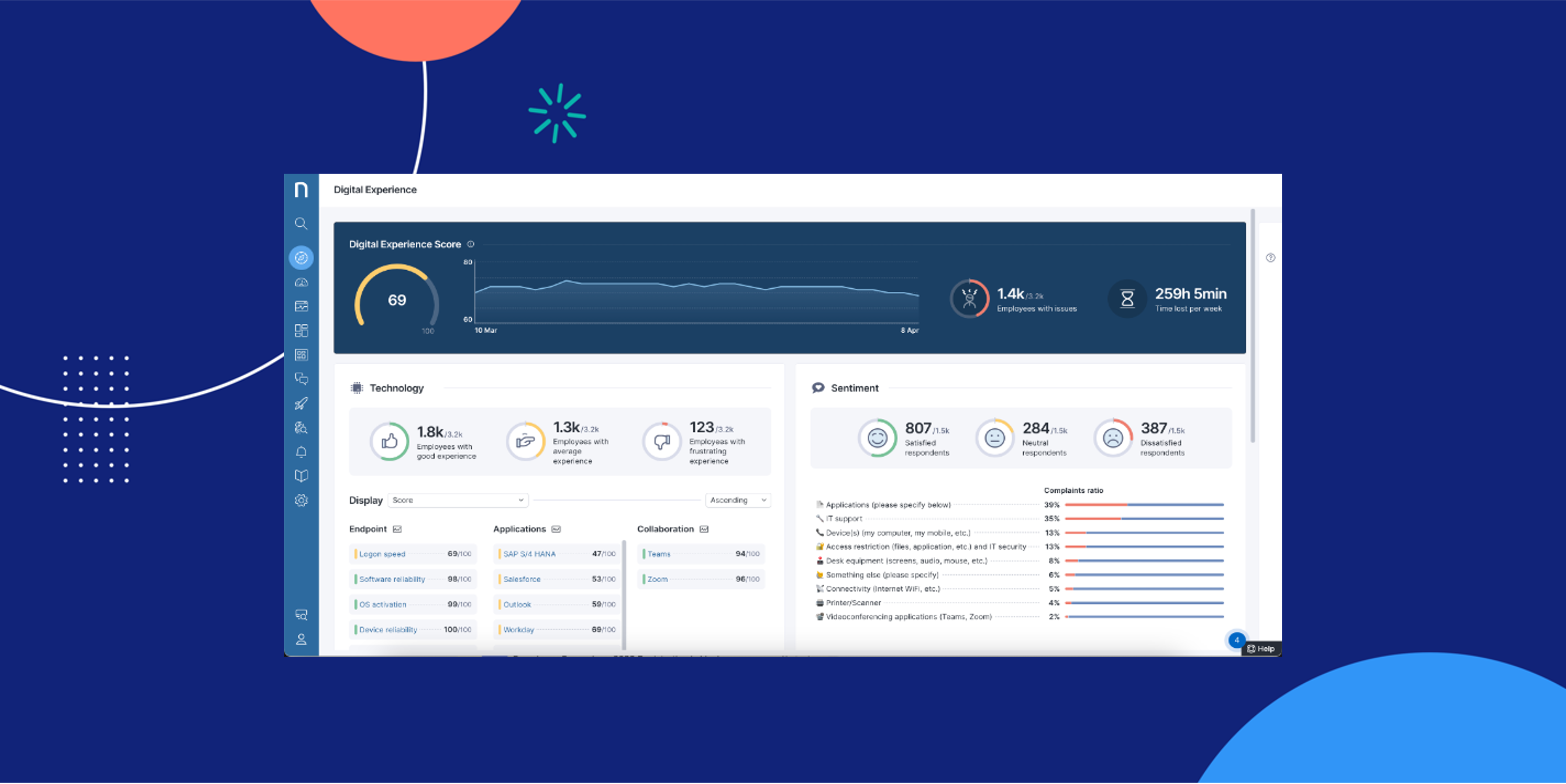Click the info icon beside Digital Experience Score

[x=471, y=244]
